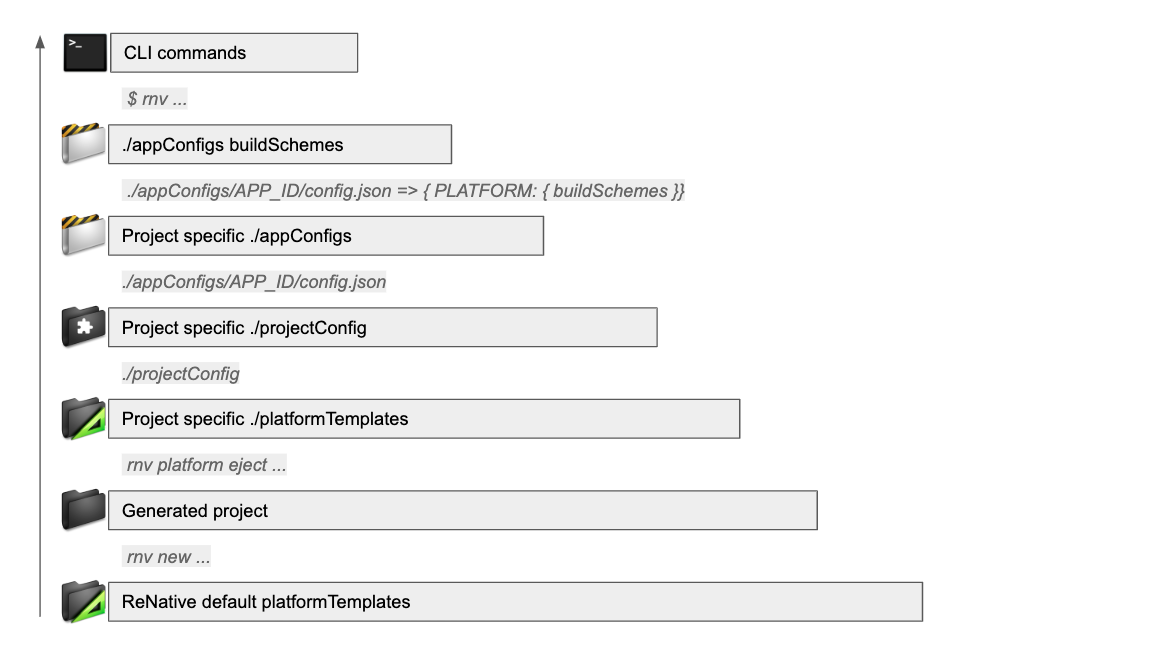Click the 'rnv platform eject ...' label
The image size is (1154, 654).
point(205,466)
